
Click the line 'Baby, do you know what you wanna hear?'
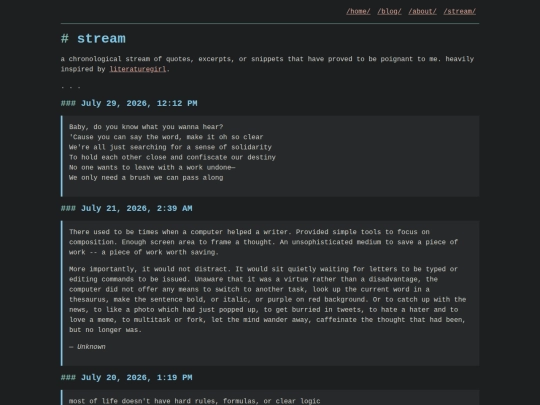146,127
